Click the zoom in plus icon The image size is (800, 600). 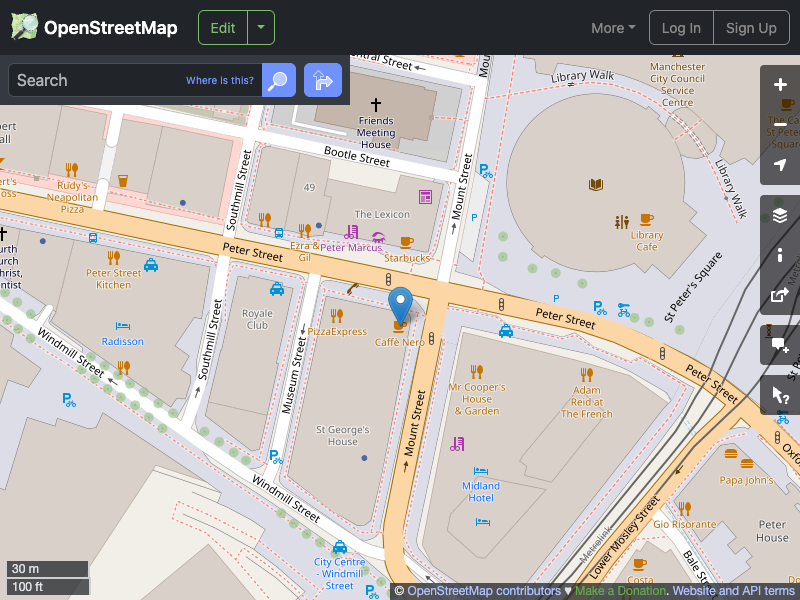click(x=780, y=85)
